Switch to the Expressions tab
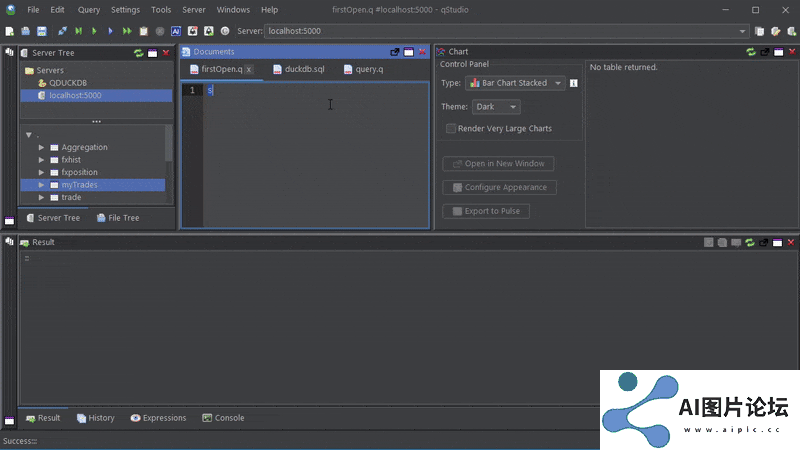 click(159, 418)
